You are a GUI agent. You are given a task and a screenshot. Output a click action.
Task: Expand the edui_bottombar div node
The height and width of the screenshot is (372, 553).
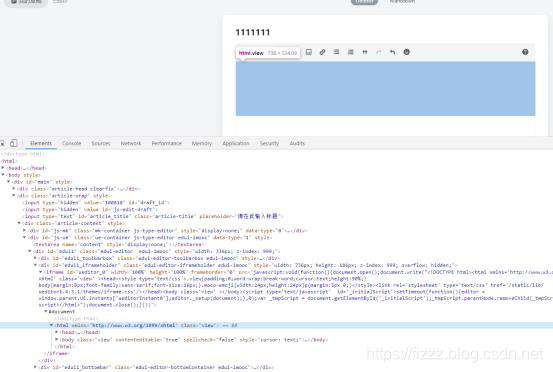tap(35, 367)
